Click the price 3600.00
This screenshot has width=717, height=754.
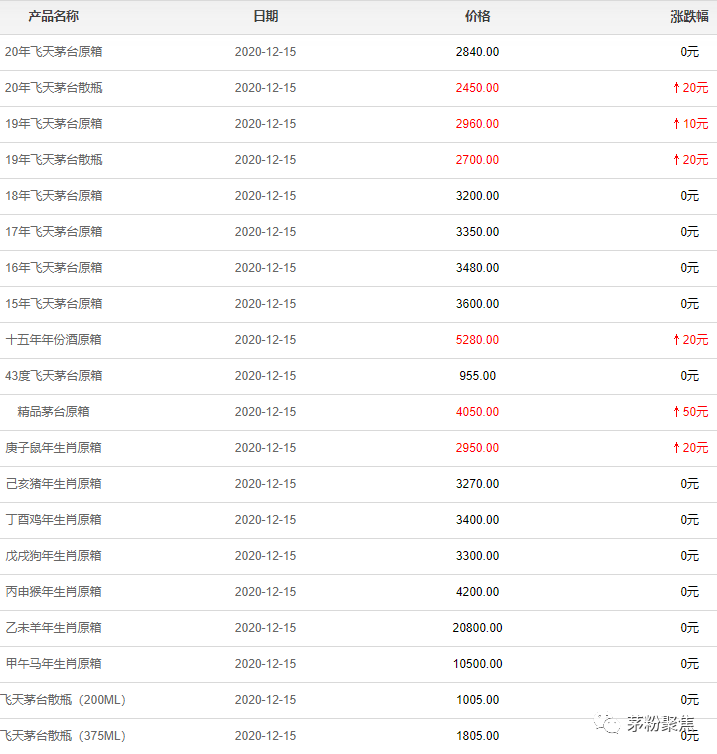(x=478, y=304)
